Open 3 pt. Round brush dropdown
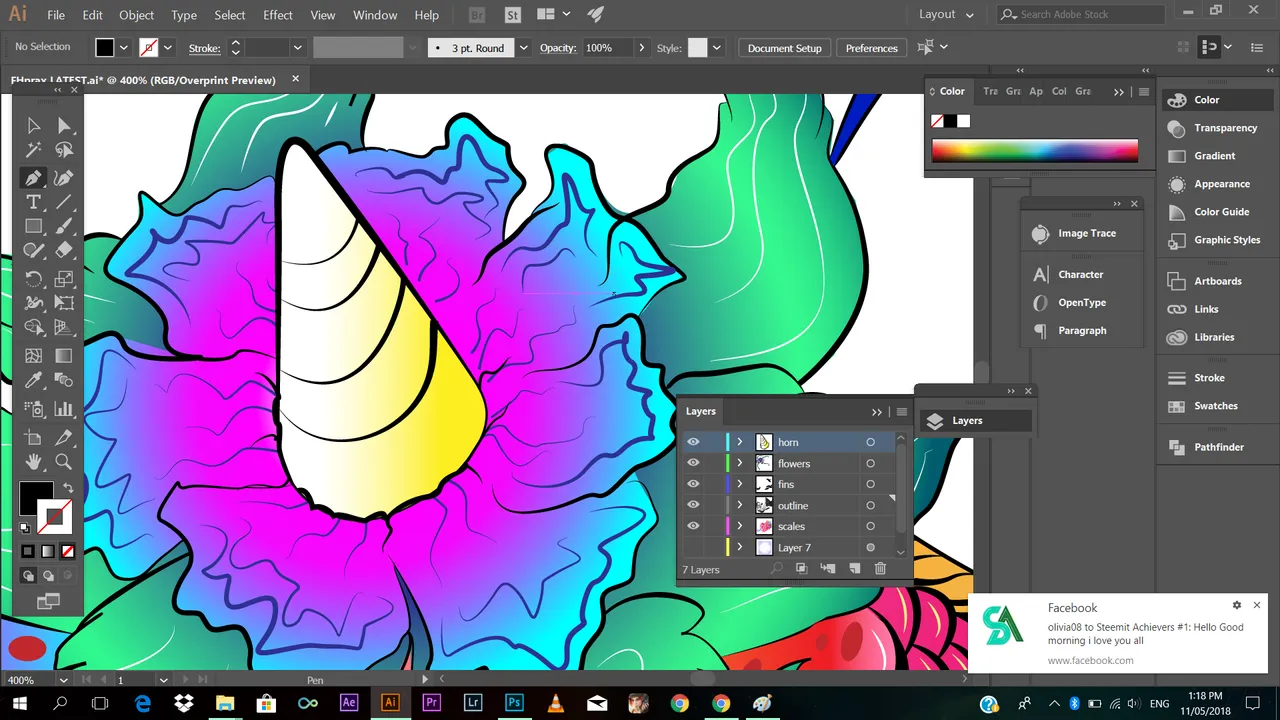1280x720 pixels. tap(522, 48)
